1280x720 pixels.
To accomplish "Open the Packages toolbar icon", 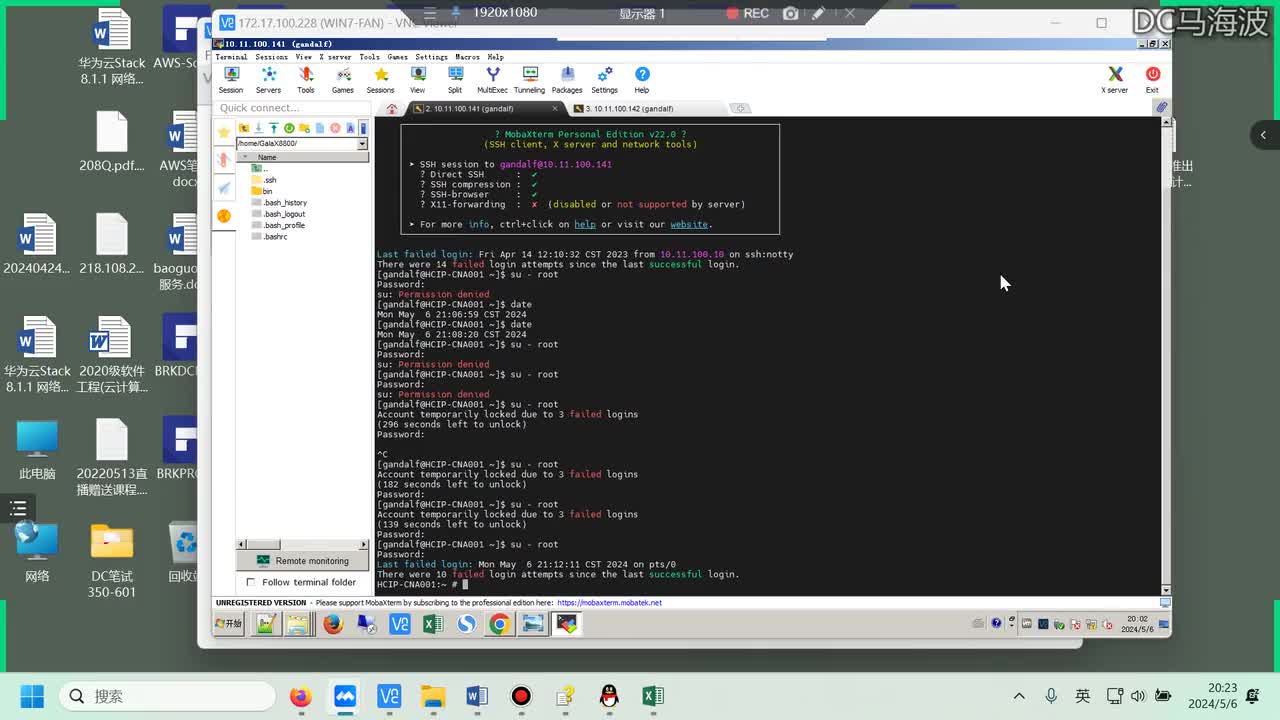I will [567, 80].
